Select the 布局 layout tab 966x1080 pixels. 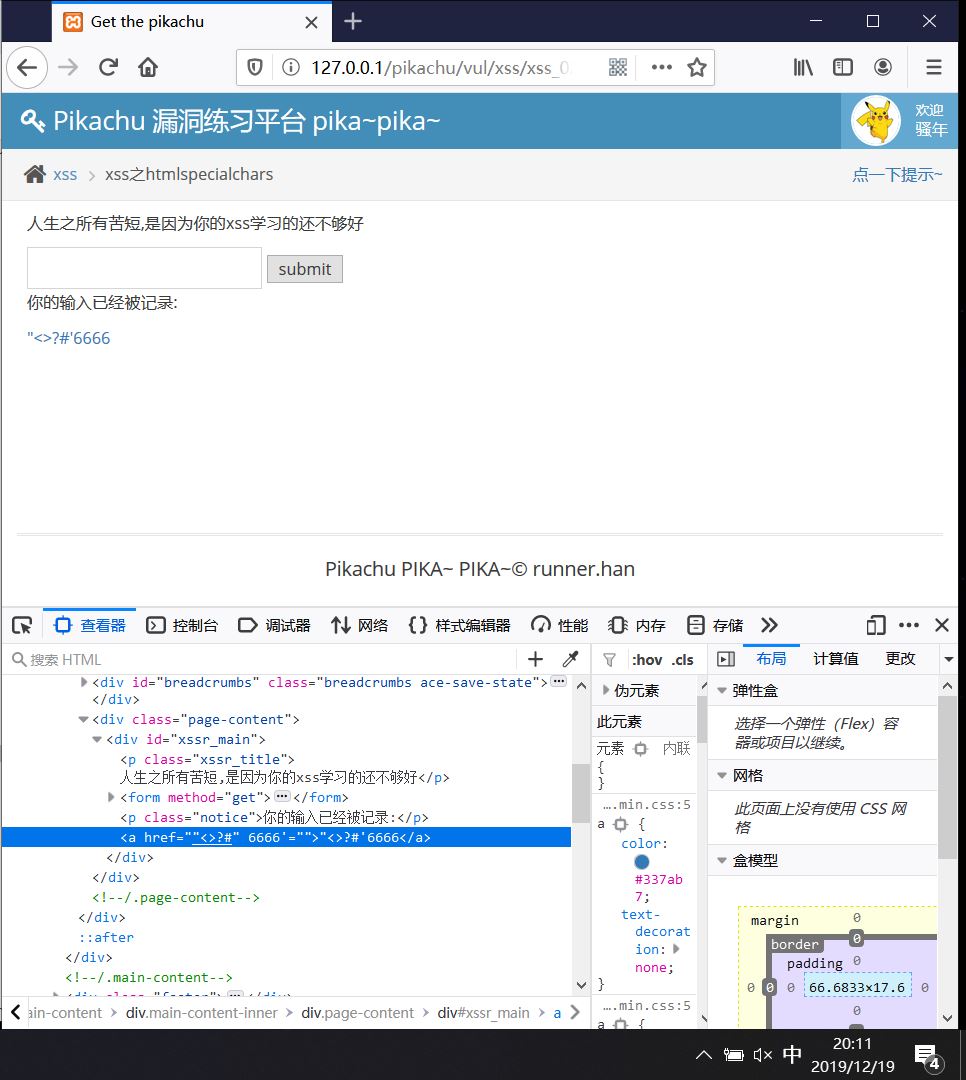771,659
